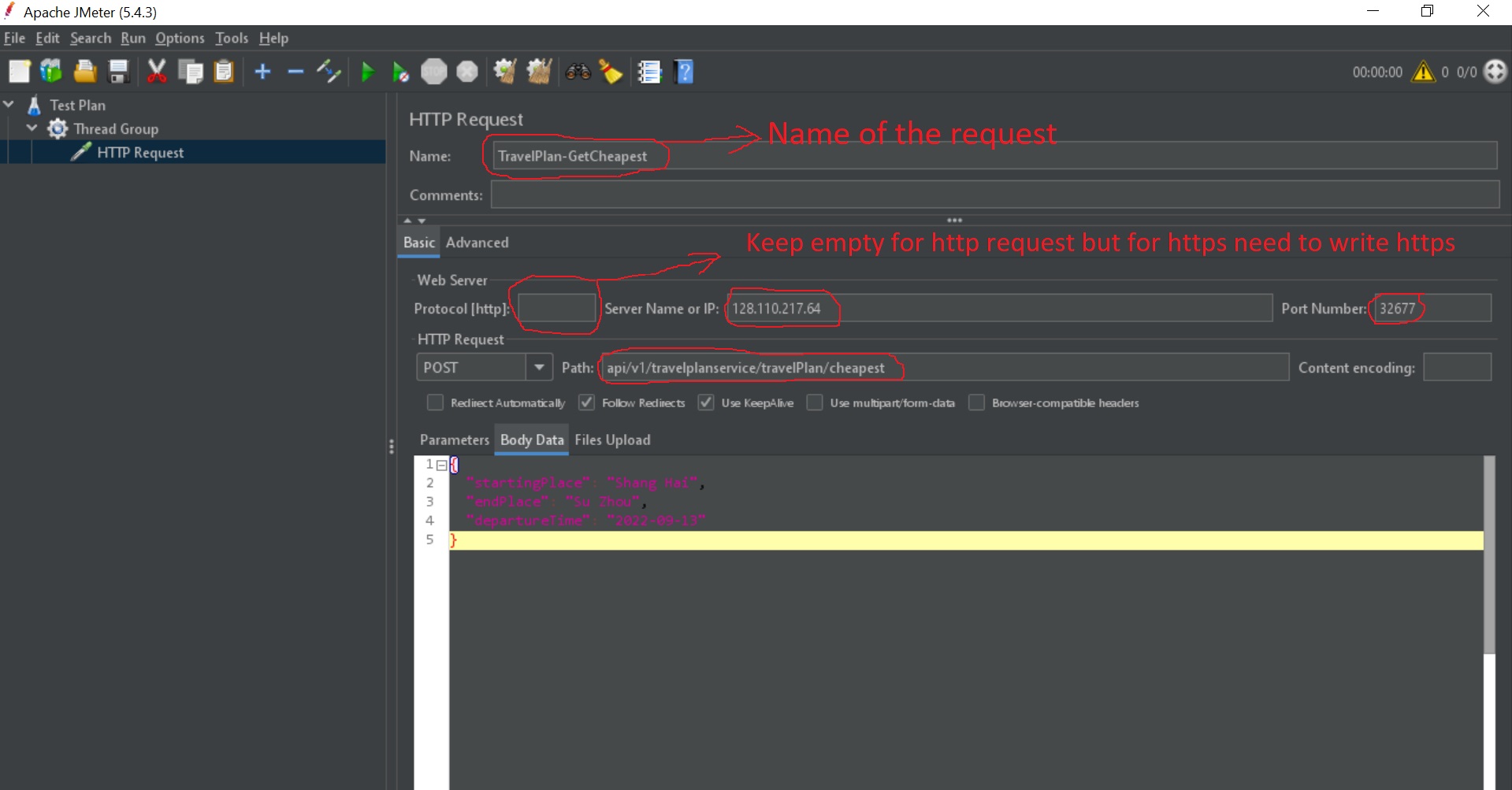
Task: Open the Search menu
Action: tap(91, 38)
